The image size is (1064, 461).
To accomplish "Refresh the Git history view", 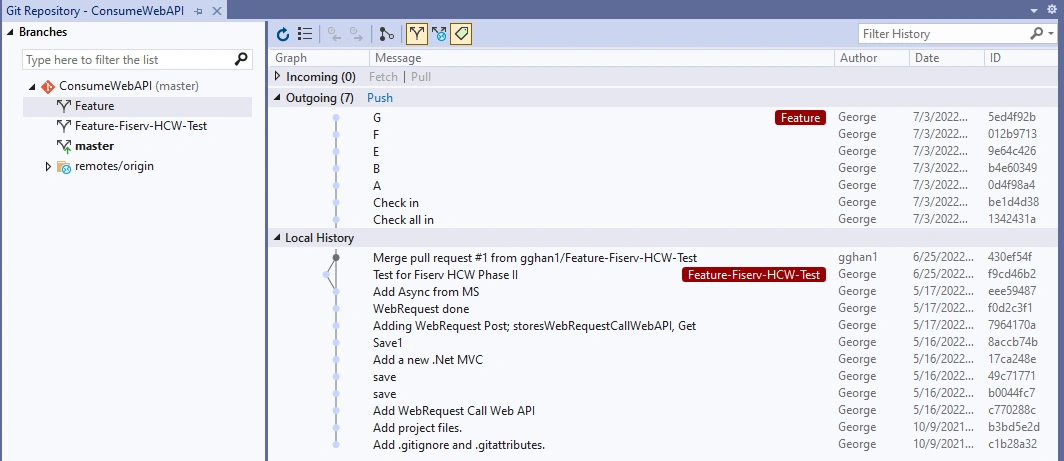I will 283,34.
